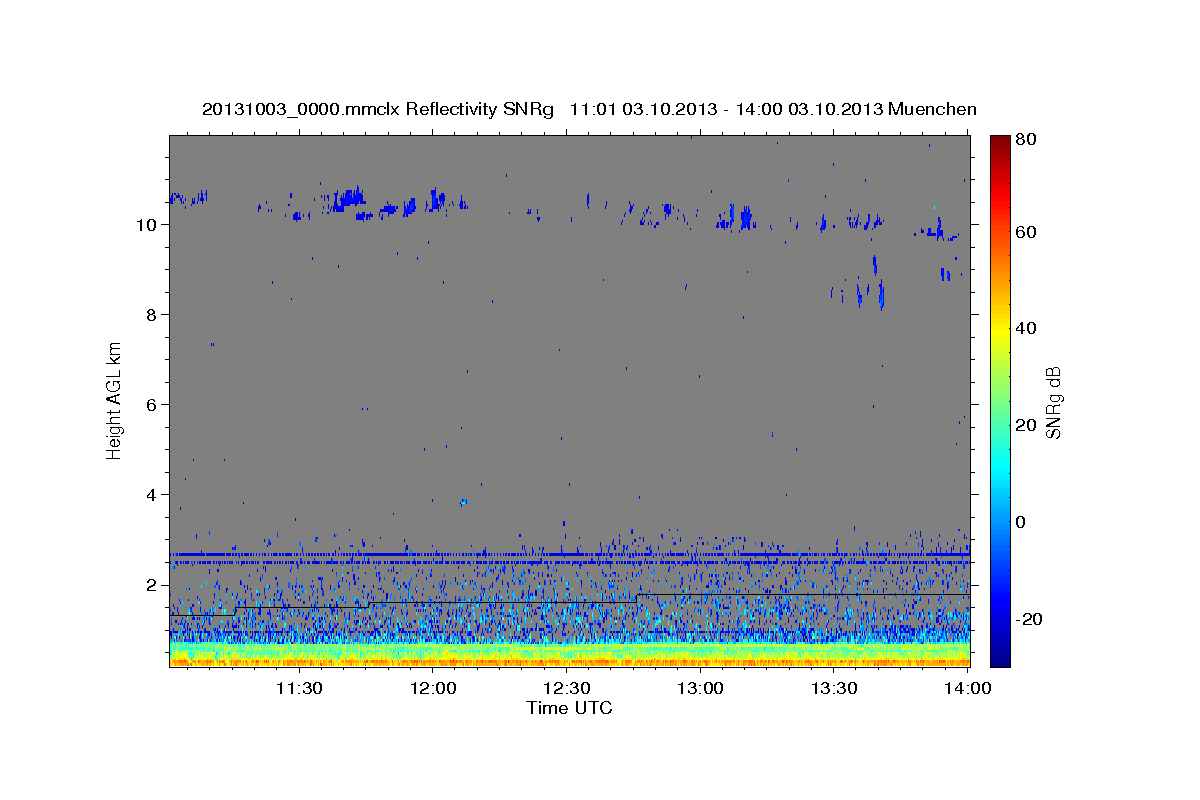The height and width of the screenshot is (800, 1200).
Task: Select the 11:30 time tick label
Action: point(298,688)
